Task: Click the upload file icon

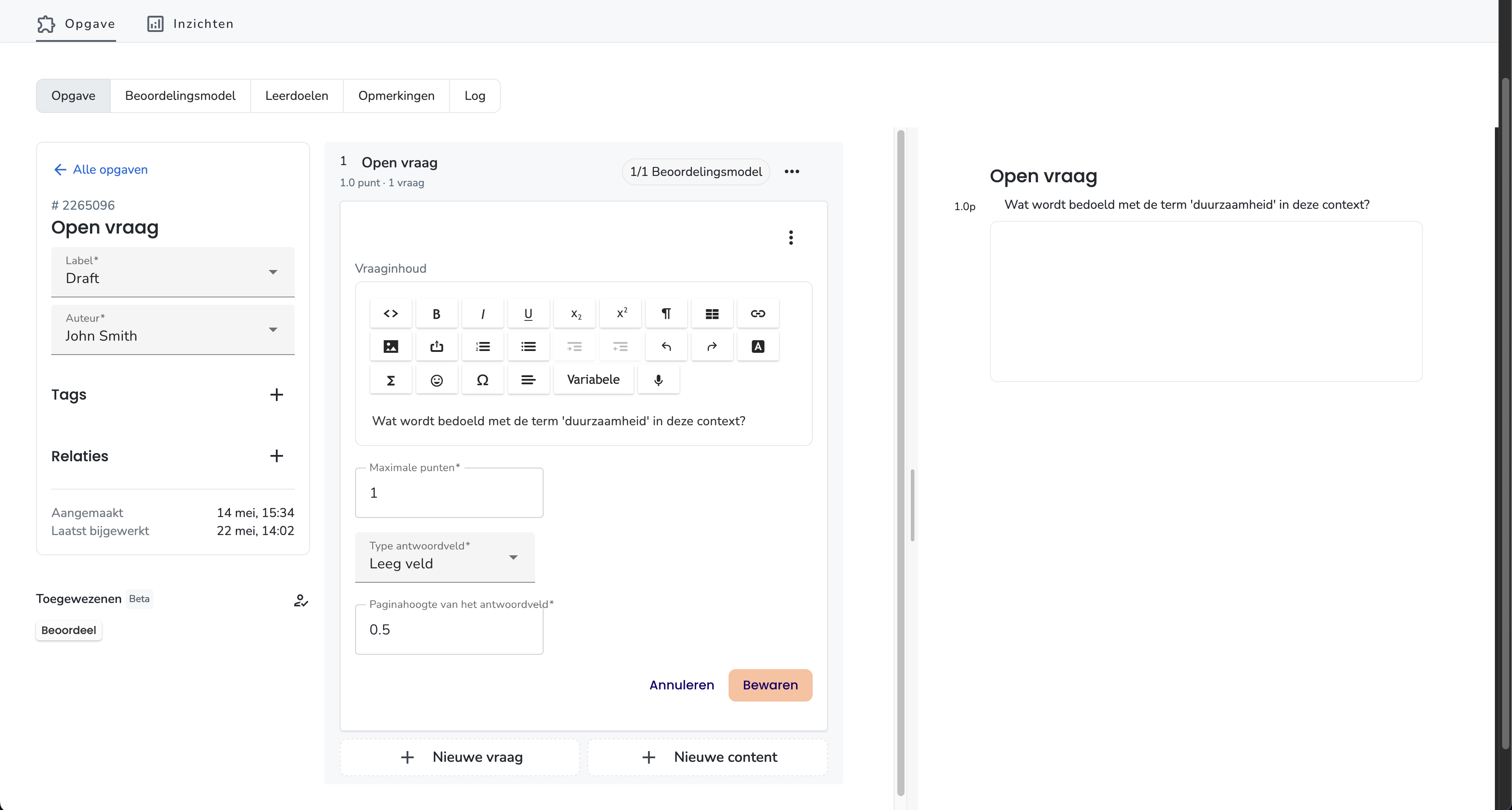Action: (x=436, y=346)
